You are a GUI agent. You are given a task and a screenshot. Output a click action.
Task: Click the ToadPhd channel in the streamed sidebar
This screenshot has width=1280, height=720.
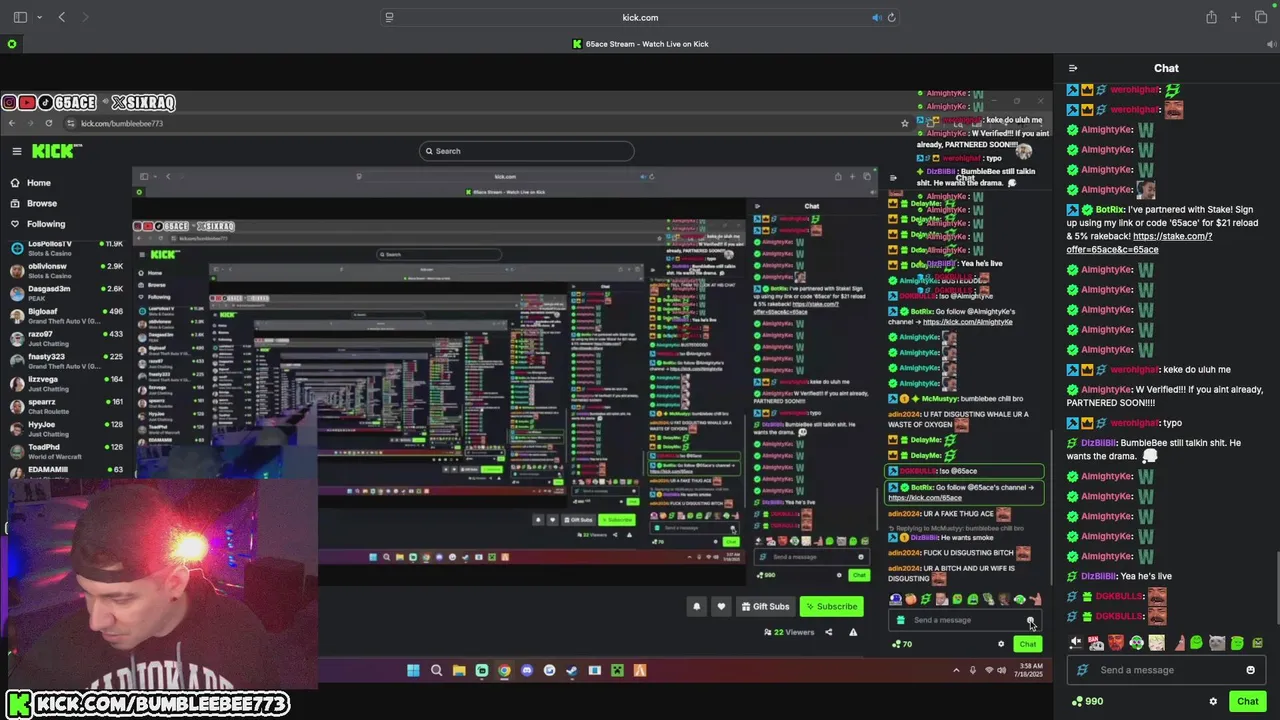pyautogui.click(x=66, y=451)
